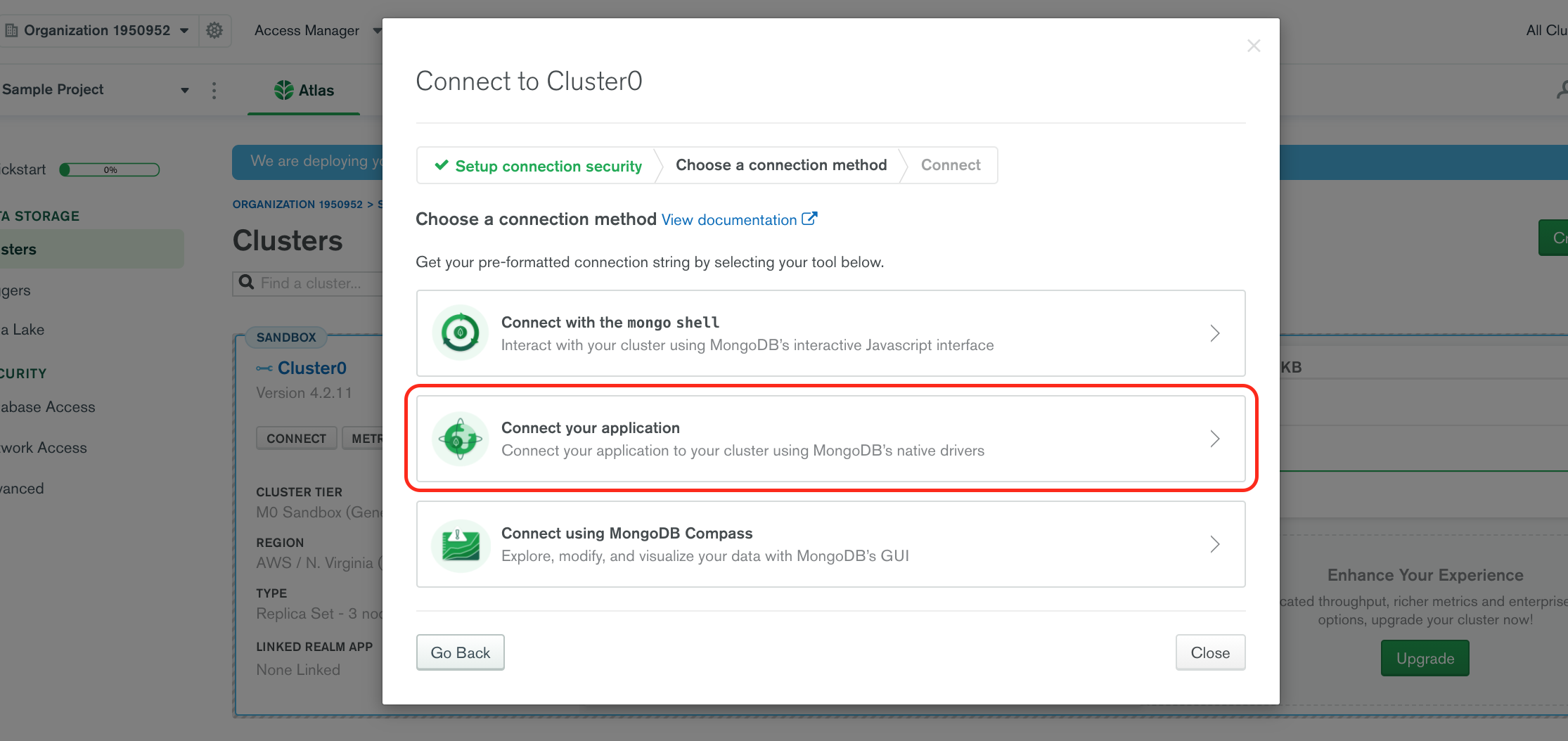Click the Connect your application globe icon
The width and height of the screenshot is (1568, 741).
(x=461, y=439)
